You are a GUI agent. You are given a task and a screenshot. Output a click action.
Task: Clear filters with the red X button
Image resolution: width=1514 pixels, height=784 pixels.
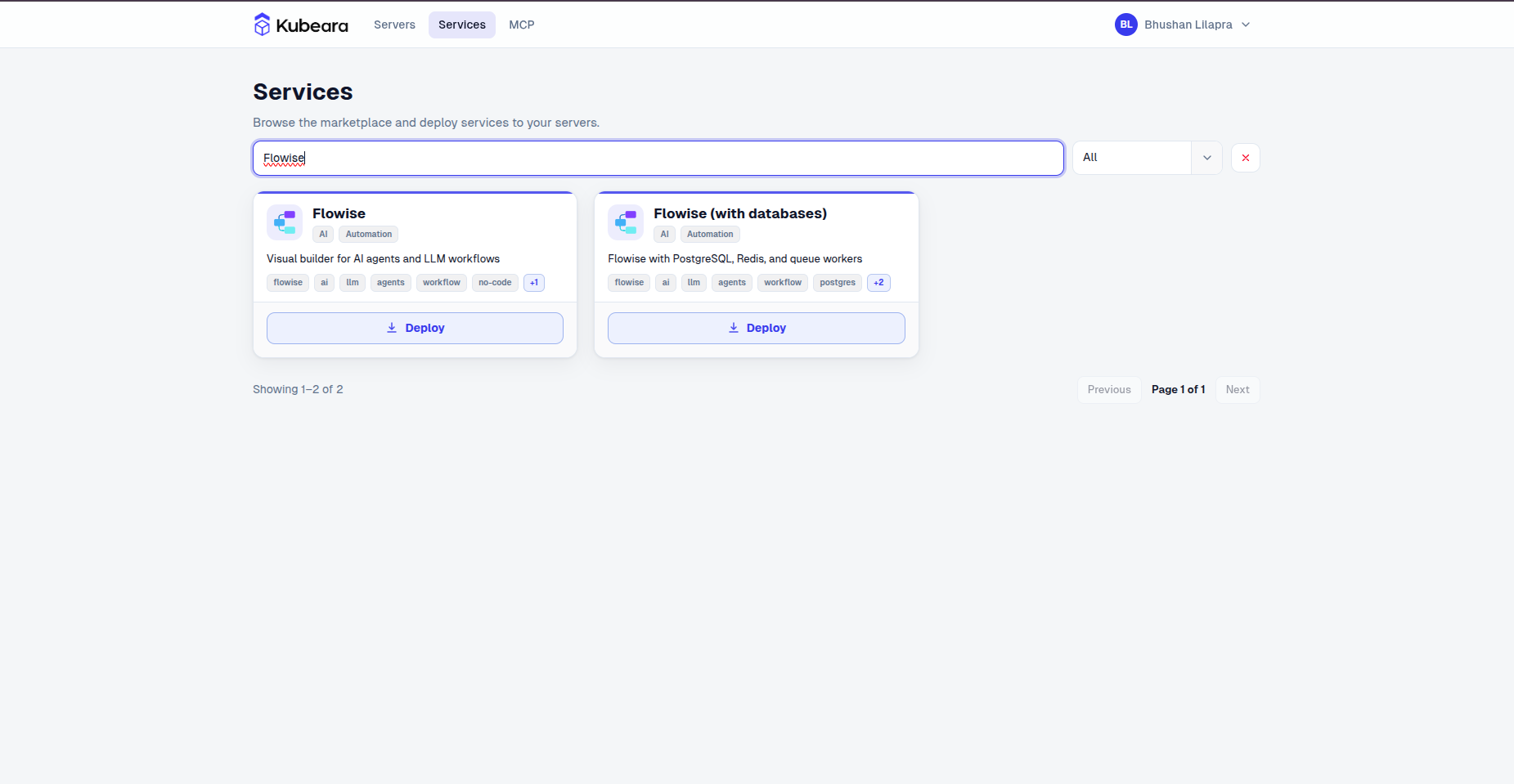(1246, 158)
